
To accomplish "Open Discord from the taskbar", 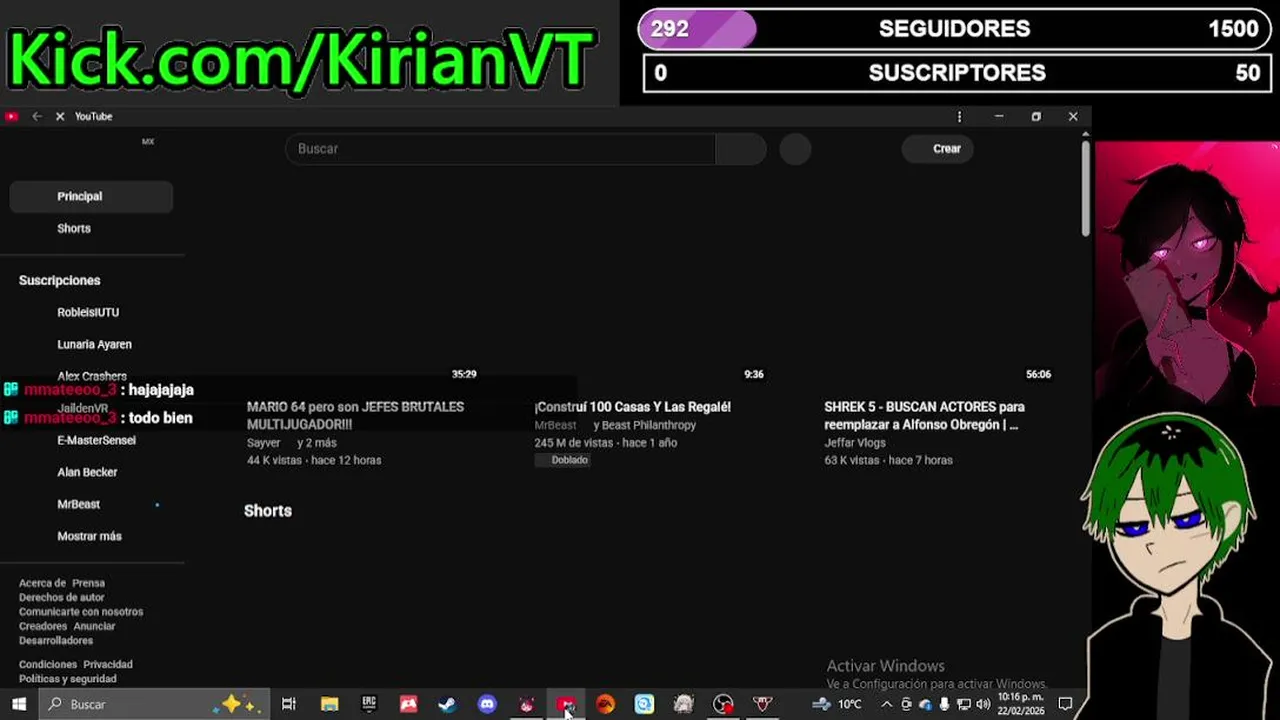I will 487,705.
